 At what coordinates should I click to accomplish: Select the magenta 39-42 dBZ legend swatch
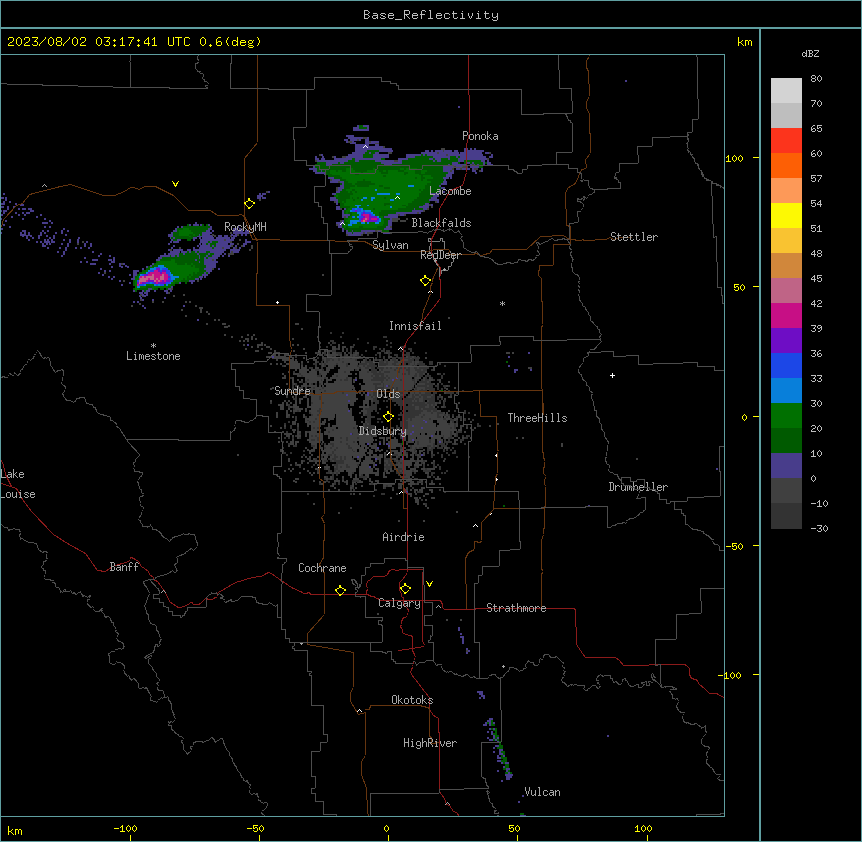click(x=786, y=315)
